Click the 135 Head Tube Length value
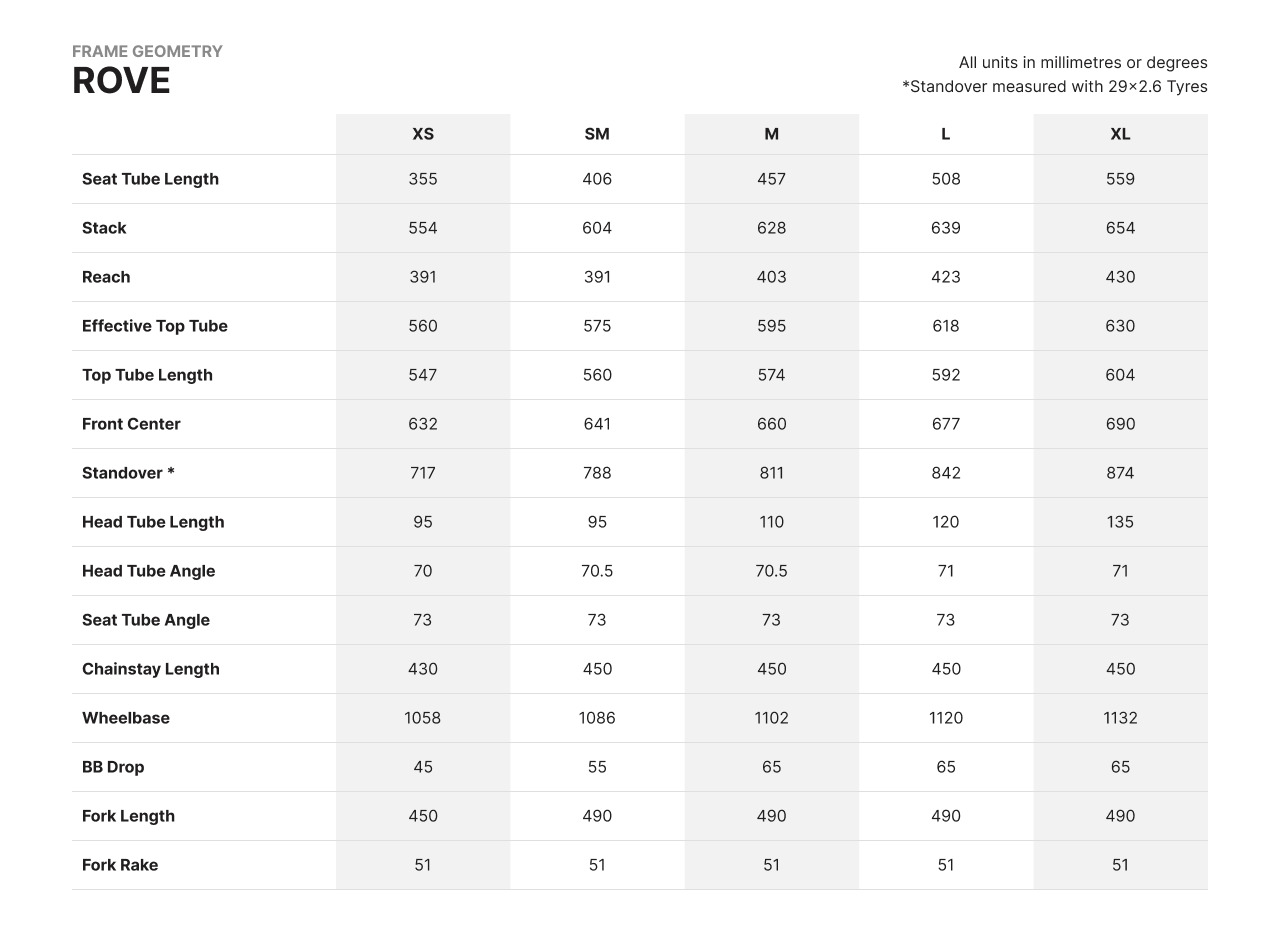The width and height of the screenshot is (1280, 932). pos(1120,522)
